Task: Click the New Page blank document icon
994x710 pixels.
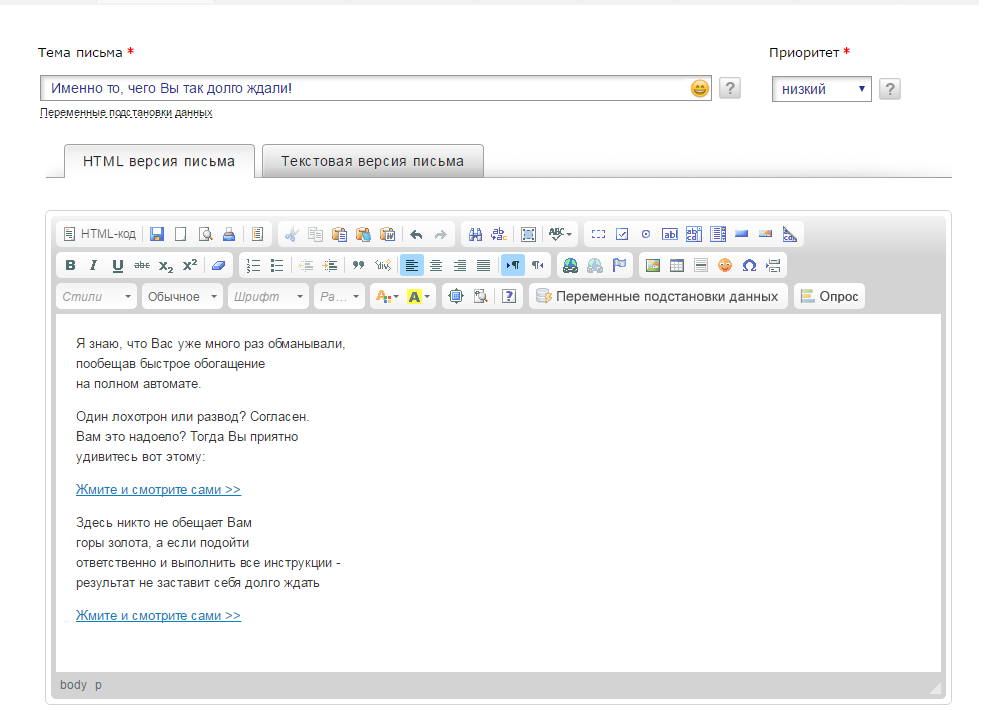Action: [x=181, y=235]
